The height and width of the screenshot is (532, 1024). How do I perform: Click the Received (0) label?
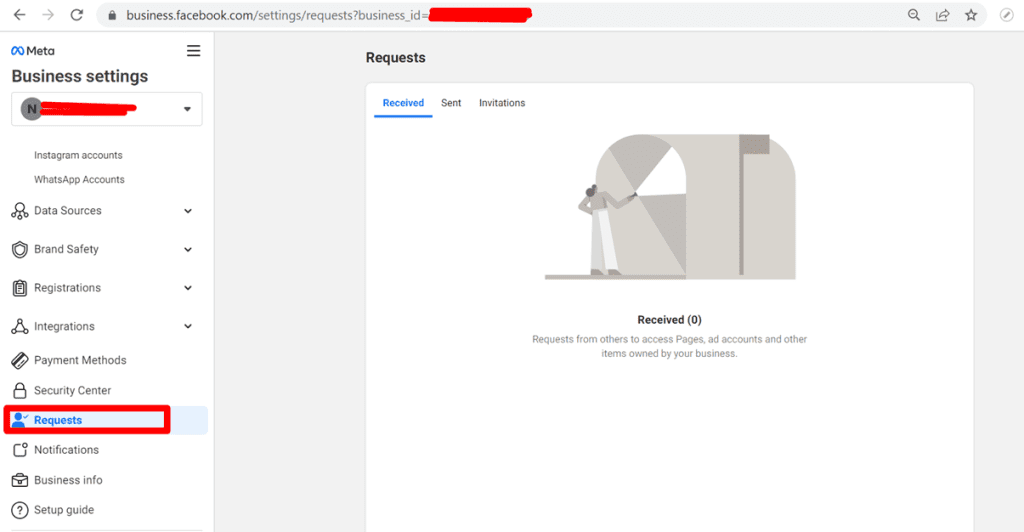(669, 320)
